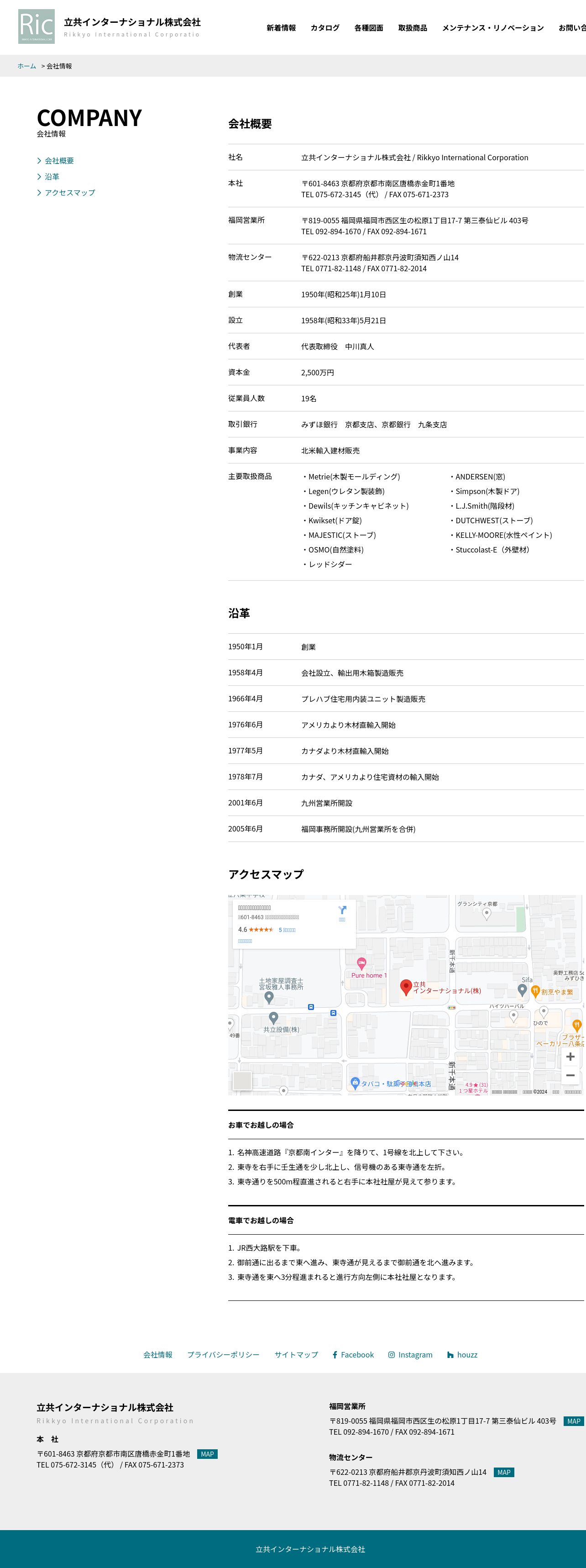
Task: Open the 取扱商品 menu item
Action: tap(413, 28)
